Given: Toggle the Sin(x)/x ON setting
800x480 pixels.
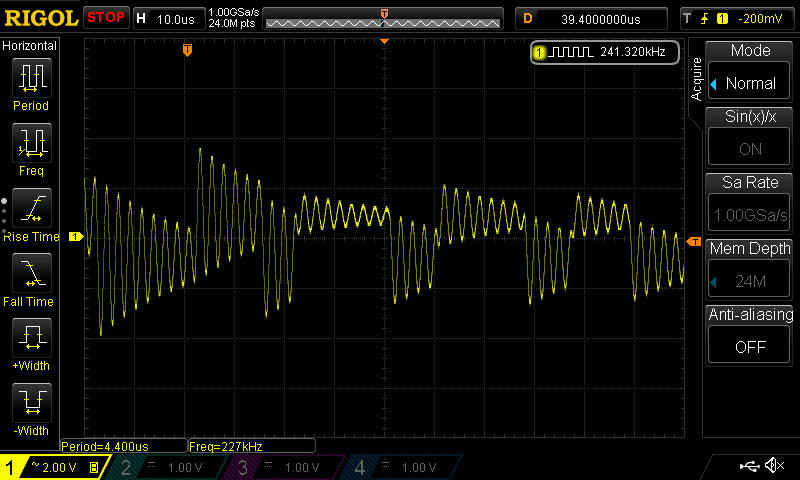Looking at the screenshot, I should coord(749,148).
